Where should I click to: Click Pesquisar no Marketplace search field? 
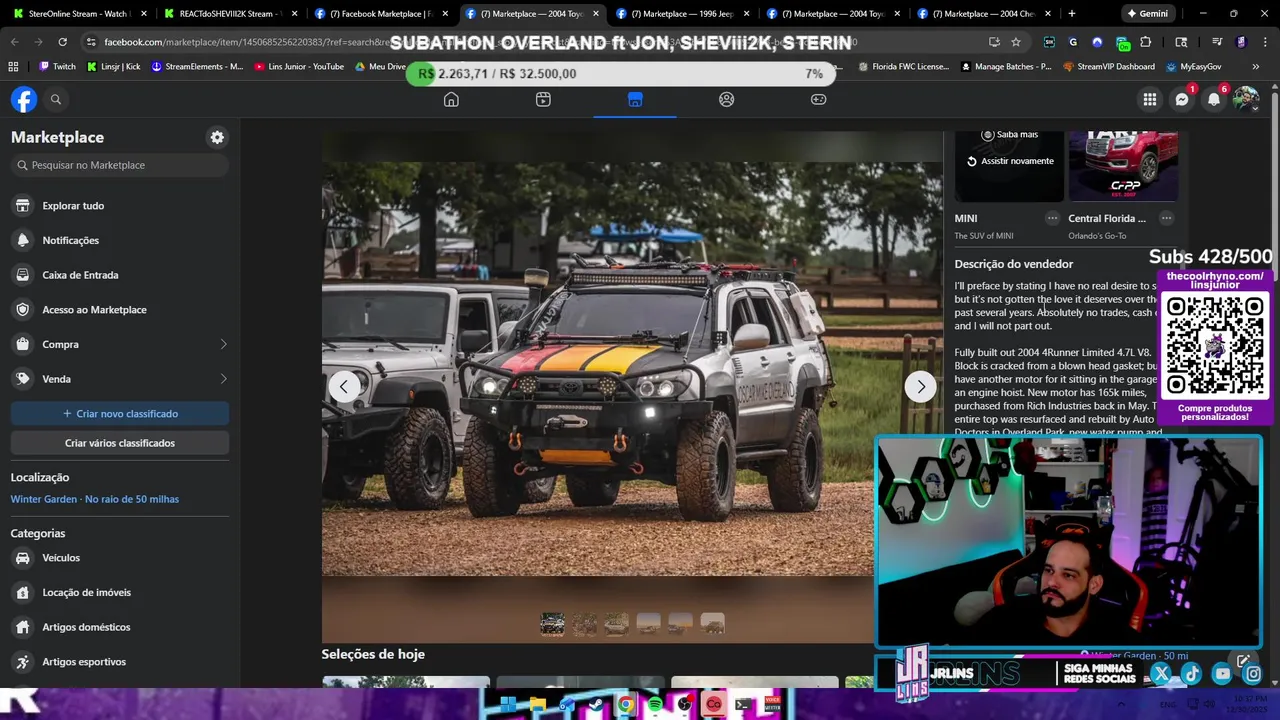[x=120, y=165]
